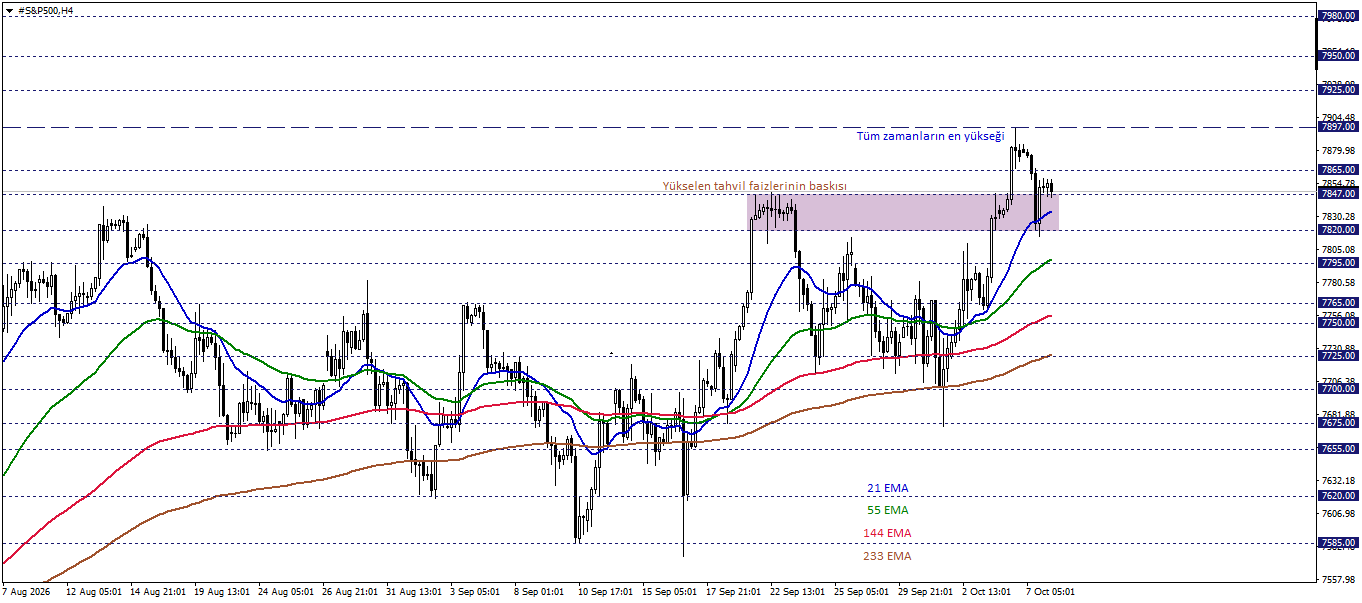The image size is (1362, 603).
Task: Click the '24 Aug 05:01' time axis label
Action: click(x=287, y=591)
